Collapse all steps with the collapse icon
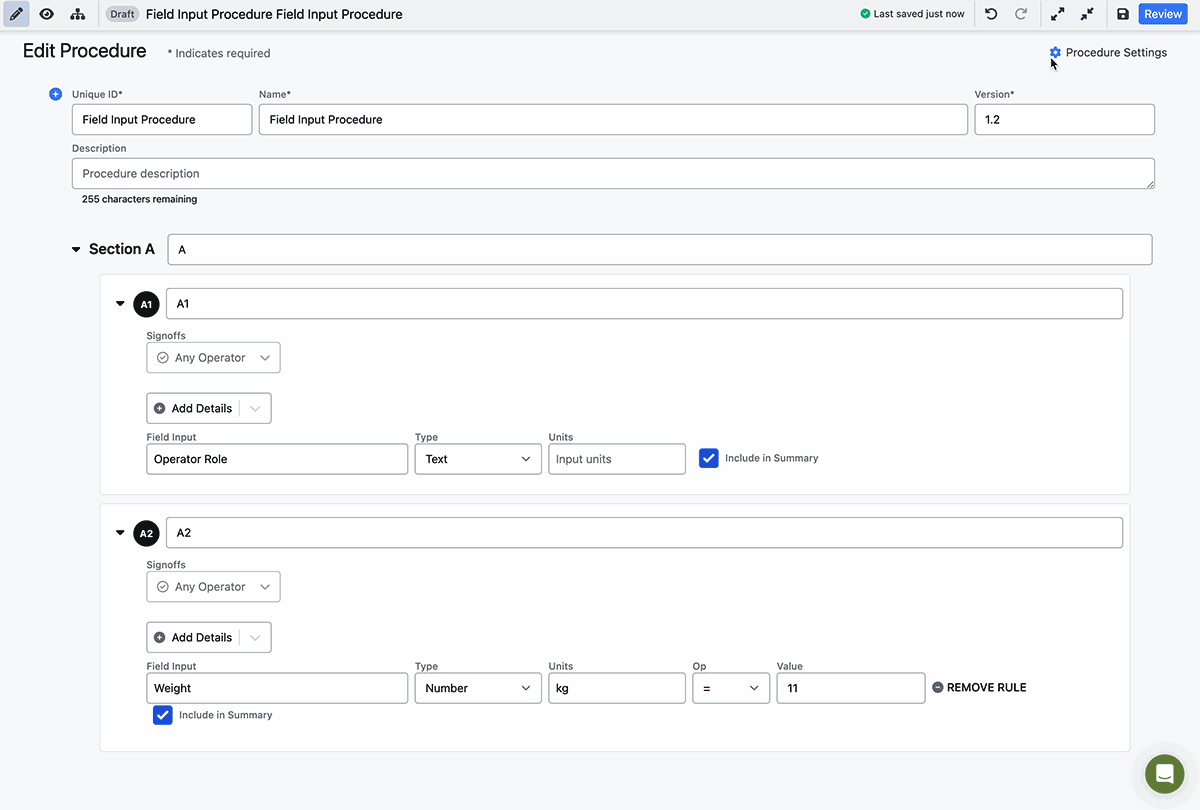Viewport: 1200px width, 810px height. 1089,14
